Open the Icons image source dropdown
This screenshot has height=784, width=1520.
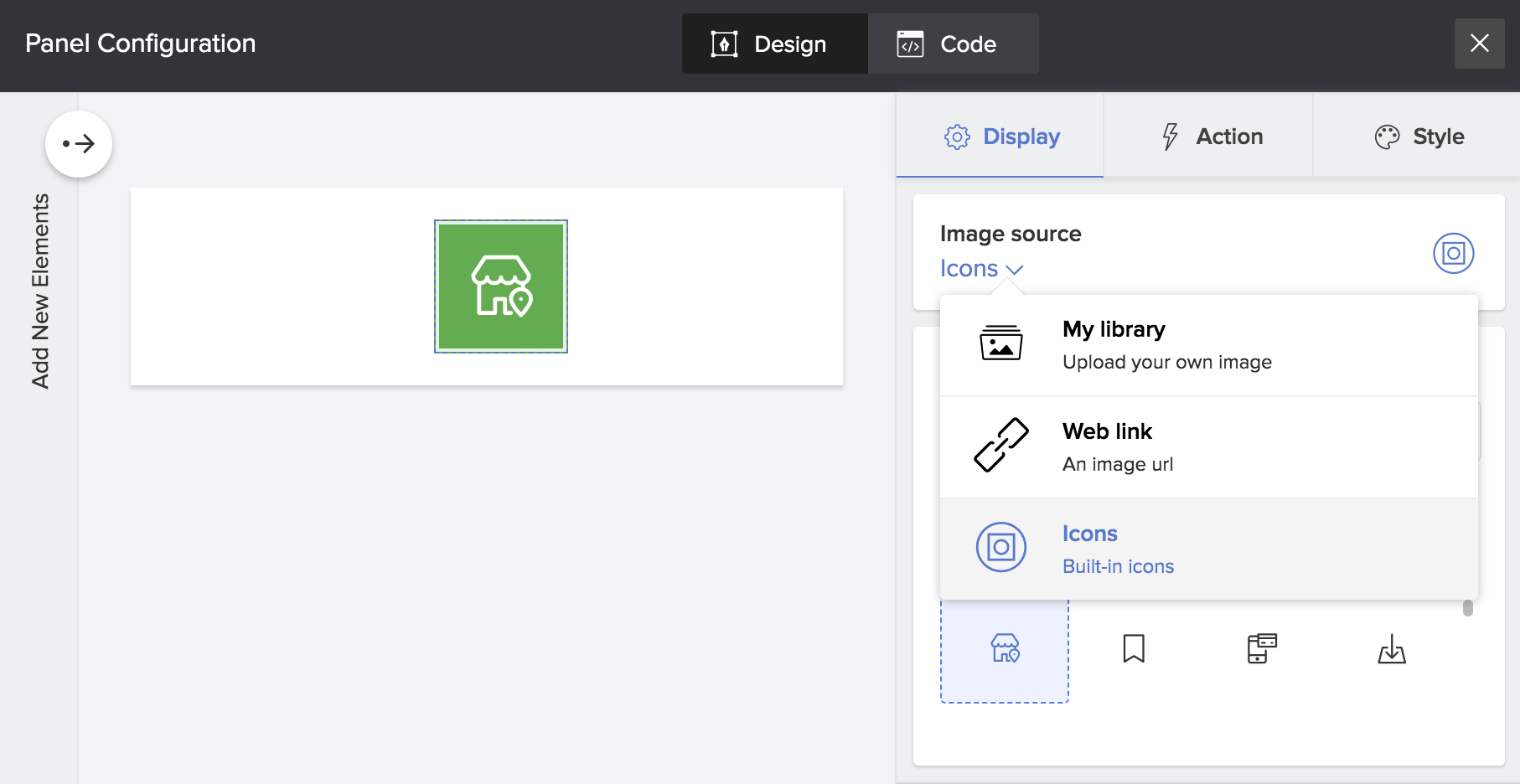(x=981, y=269)
